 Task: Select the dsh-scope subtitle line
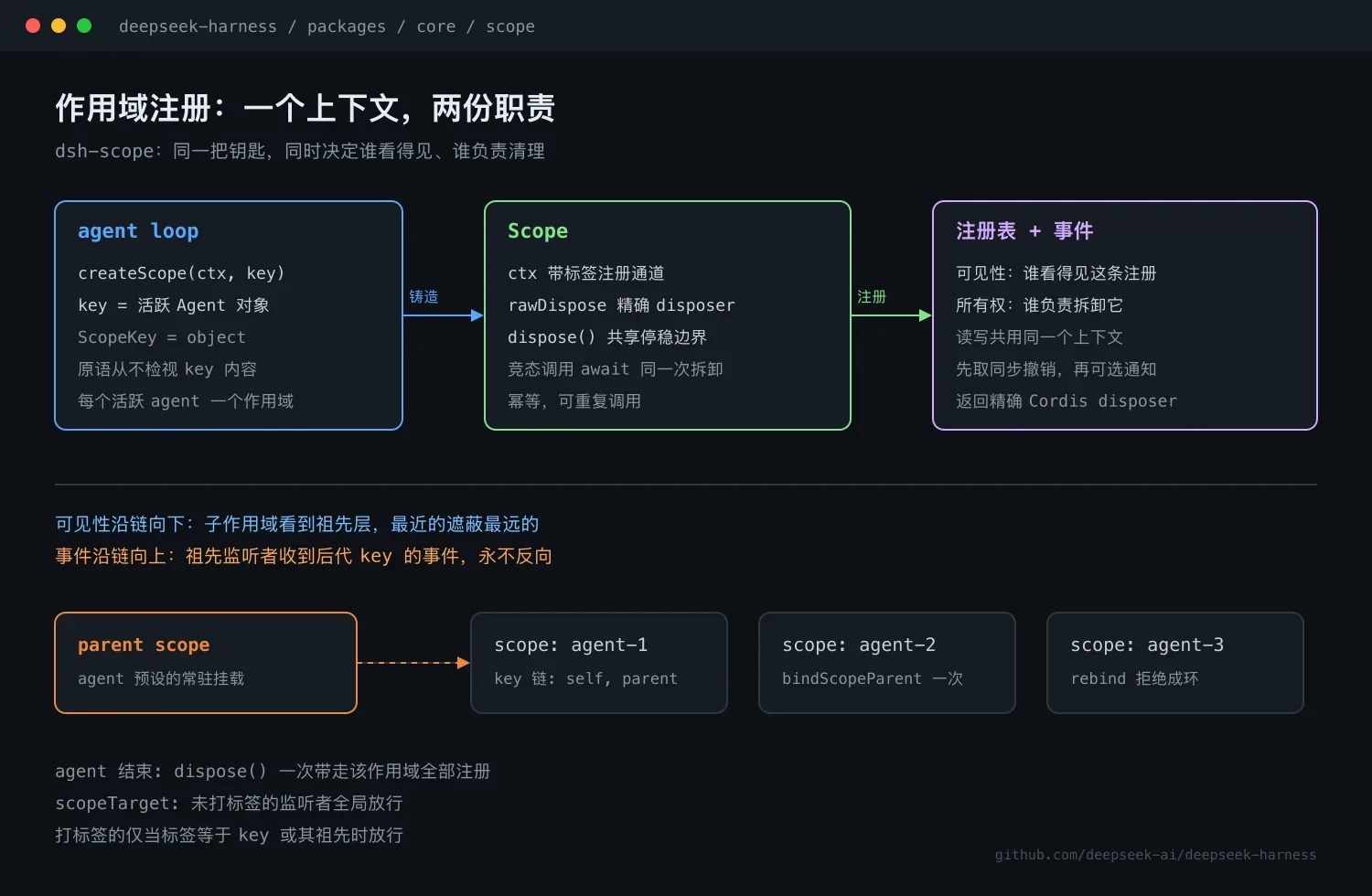300,151
